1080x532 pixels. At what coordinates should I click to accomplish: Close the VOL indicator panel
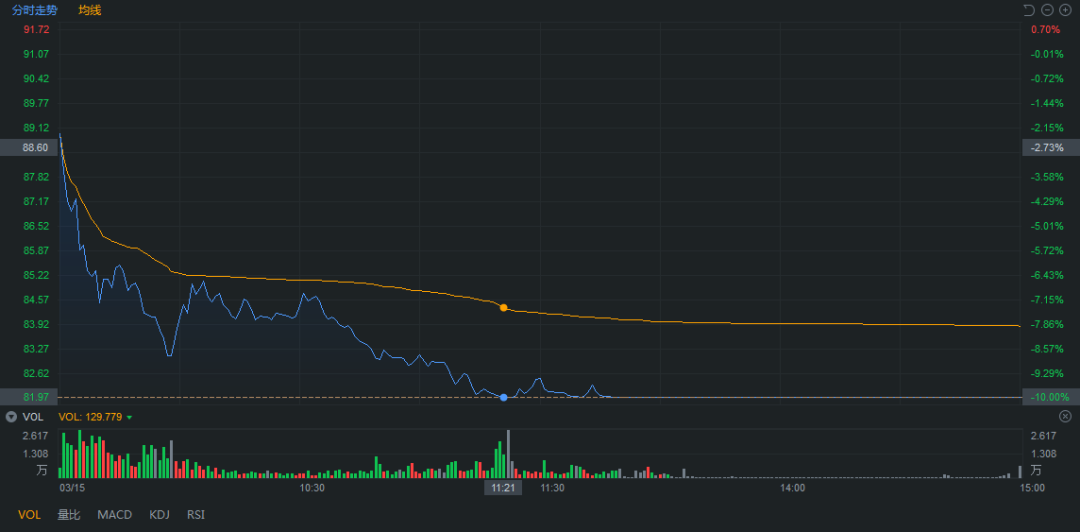point(1065,416)
